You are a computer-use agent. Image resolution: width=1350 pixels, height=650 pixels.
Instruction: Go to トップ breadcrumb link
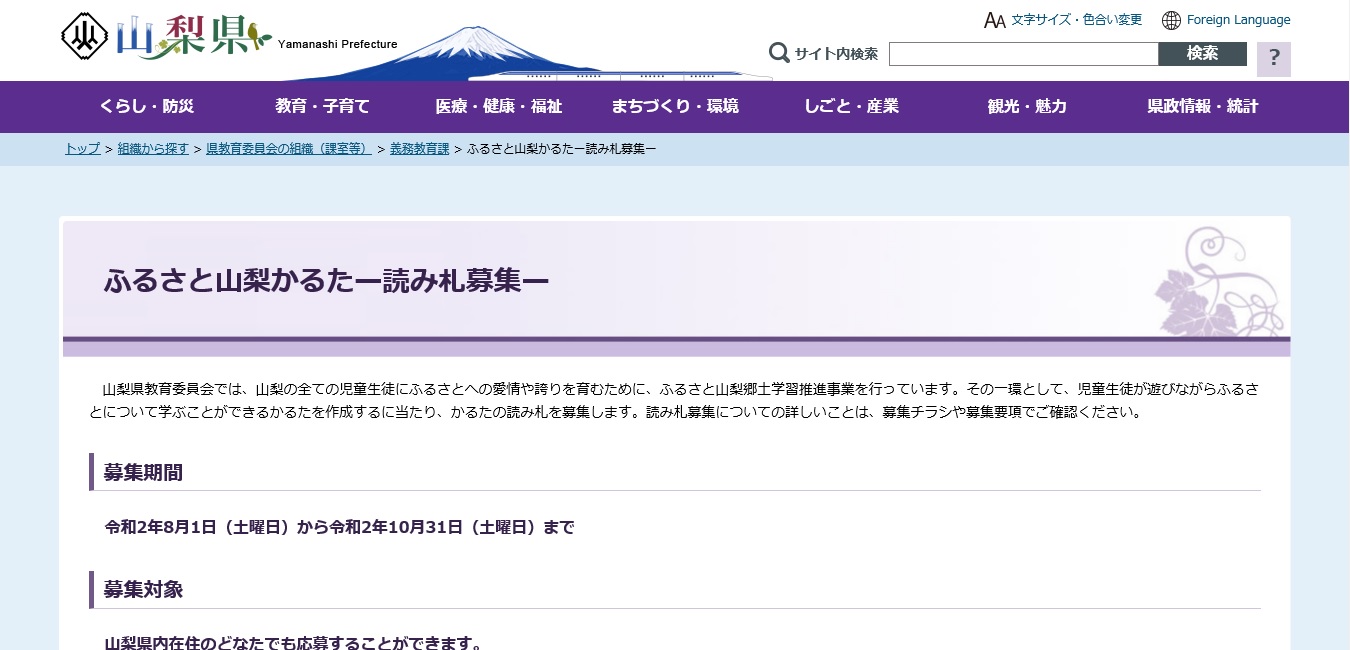click(x=83, y=149)
